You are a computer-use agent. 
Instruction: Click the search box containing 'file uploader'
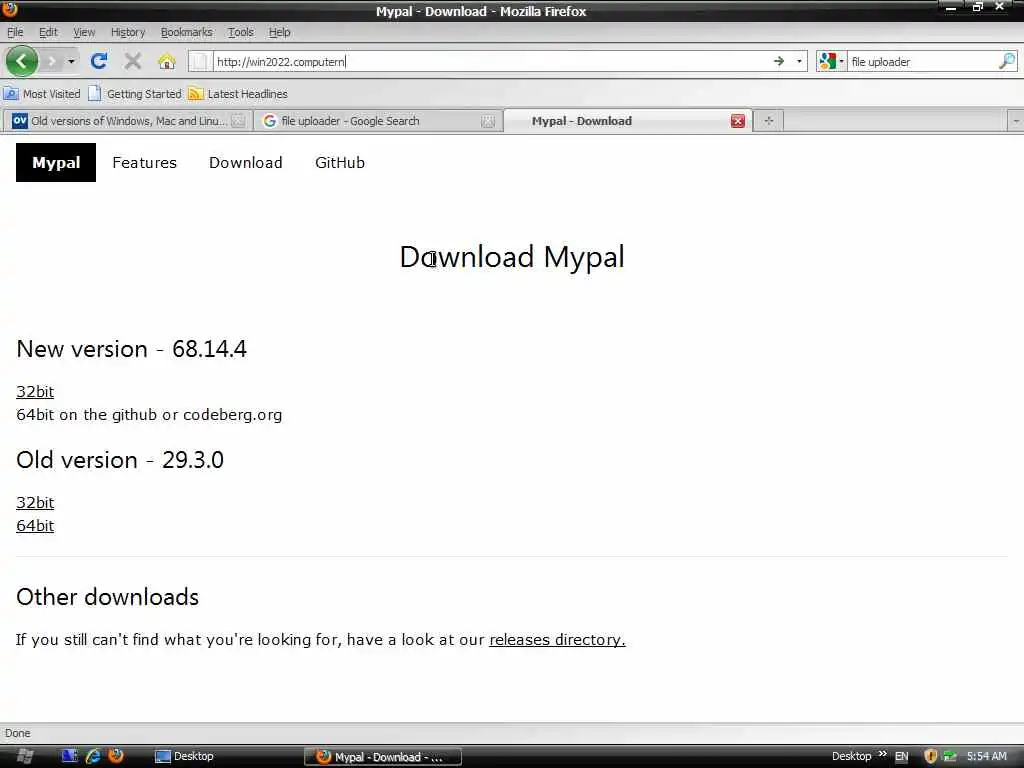tap(922, 61)
